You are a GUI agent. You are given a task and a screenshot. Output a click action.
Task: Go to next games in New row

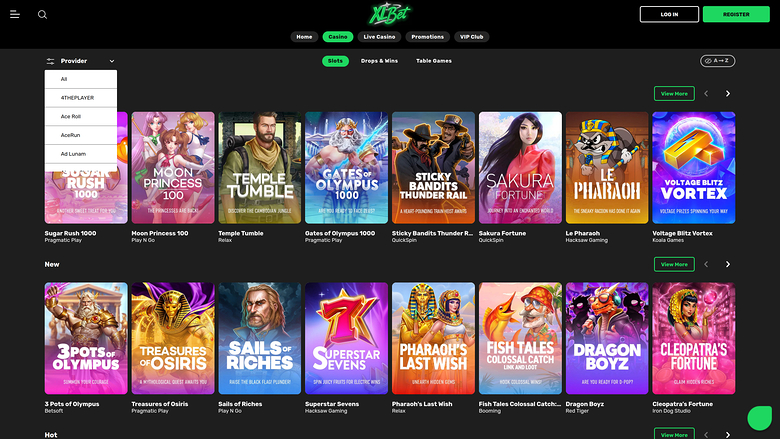click(x=728, y=264)
